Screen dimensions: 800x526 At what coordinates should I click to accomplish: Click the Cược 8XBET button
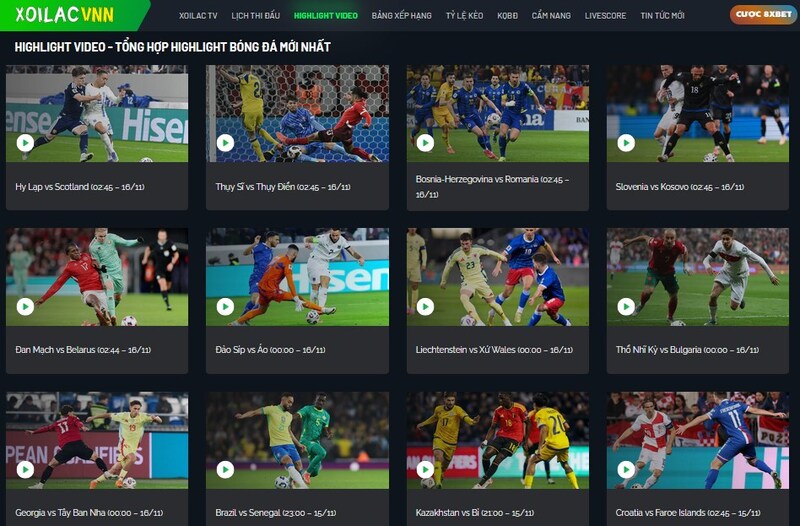pyautogui.click(x=763, y=15)
